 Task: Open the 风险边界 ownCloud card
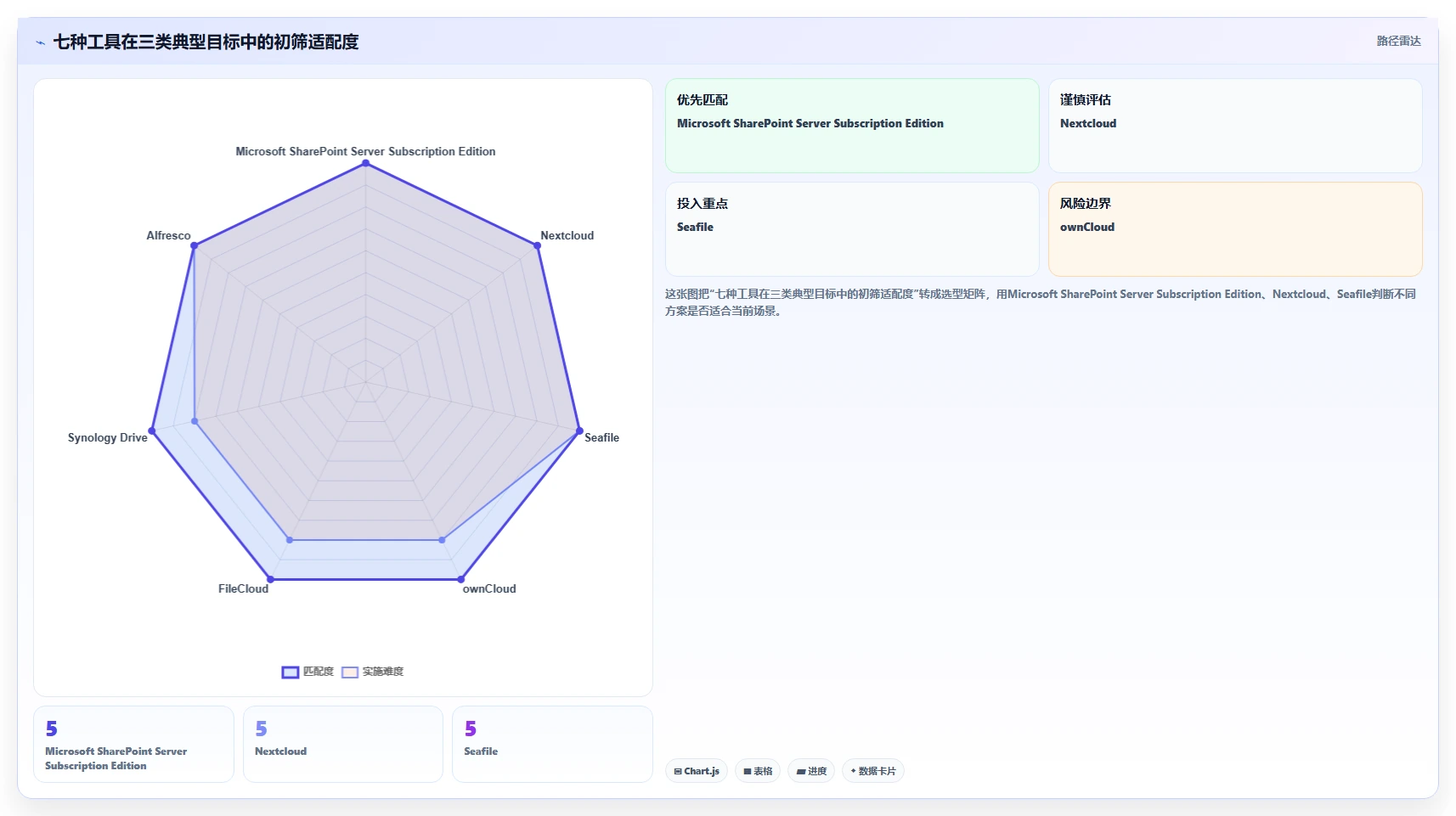[1235, 229]
